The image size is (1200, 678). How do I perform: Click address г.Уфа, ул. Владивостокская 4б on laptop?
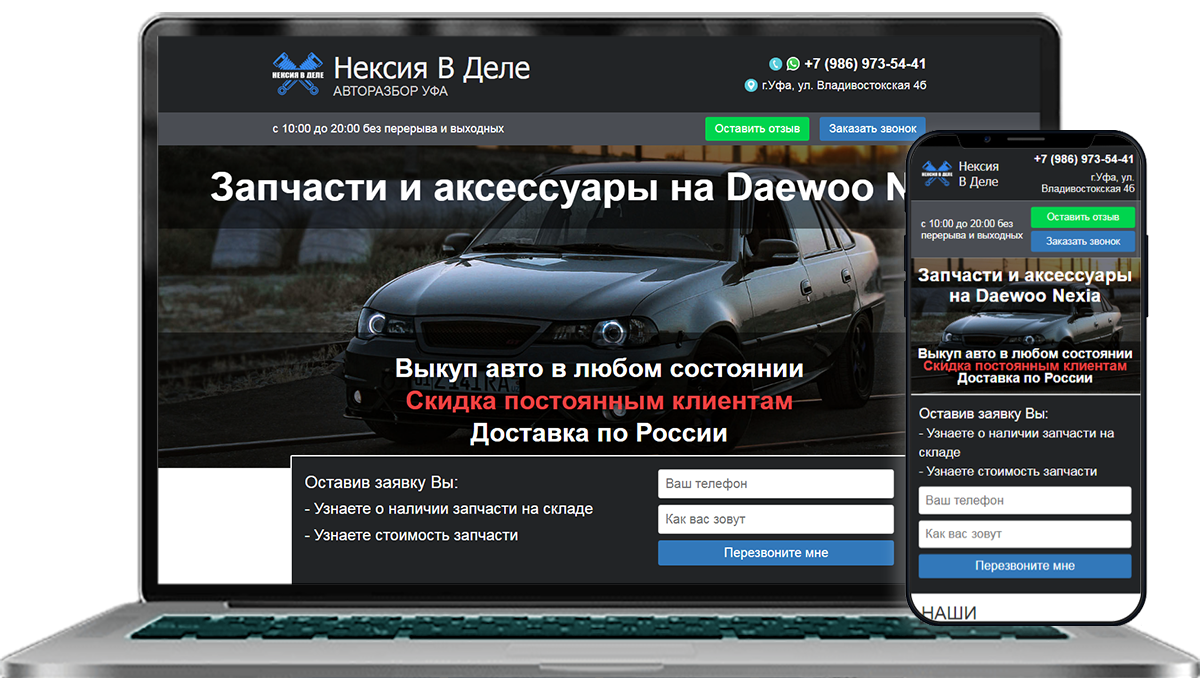(844, 86)
